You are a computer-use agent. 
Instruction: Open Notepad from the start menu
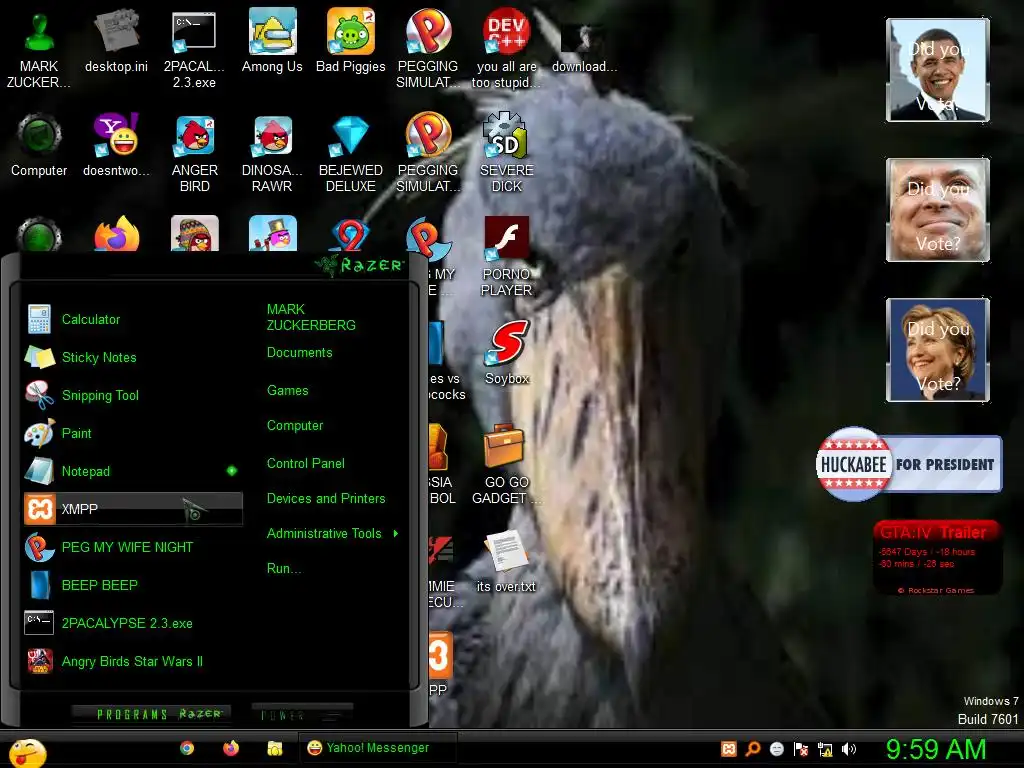click(133, 471)
